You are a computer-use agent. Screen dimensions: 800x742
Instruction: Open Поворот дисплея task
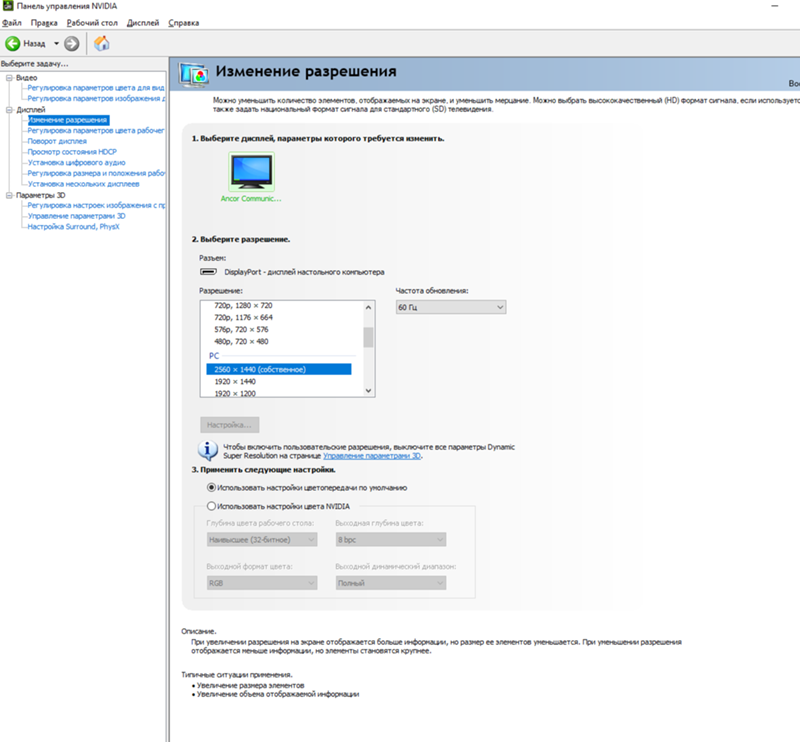(57, 141)
